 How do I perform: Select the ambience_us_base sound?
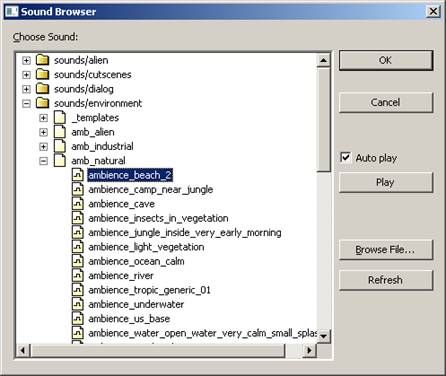pyautogui.click(x=129, y=318)
